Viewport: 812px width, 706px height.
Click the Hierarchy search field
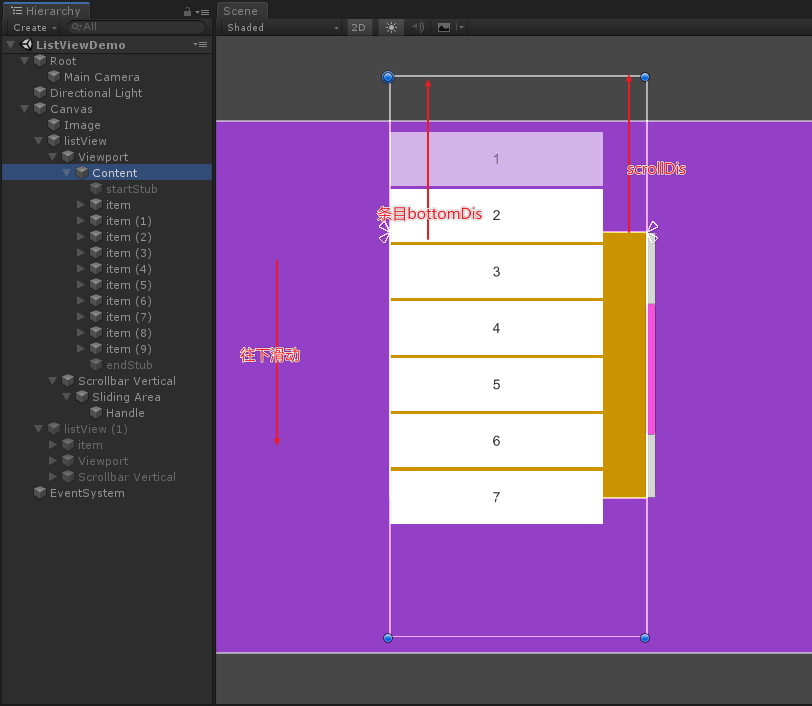pos(137,27)
